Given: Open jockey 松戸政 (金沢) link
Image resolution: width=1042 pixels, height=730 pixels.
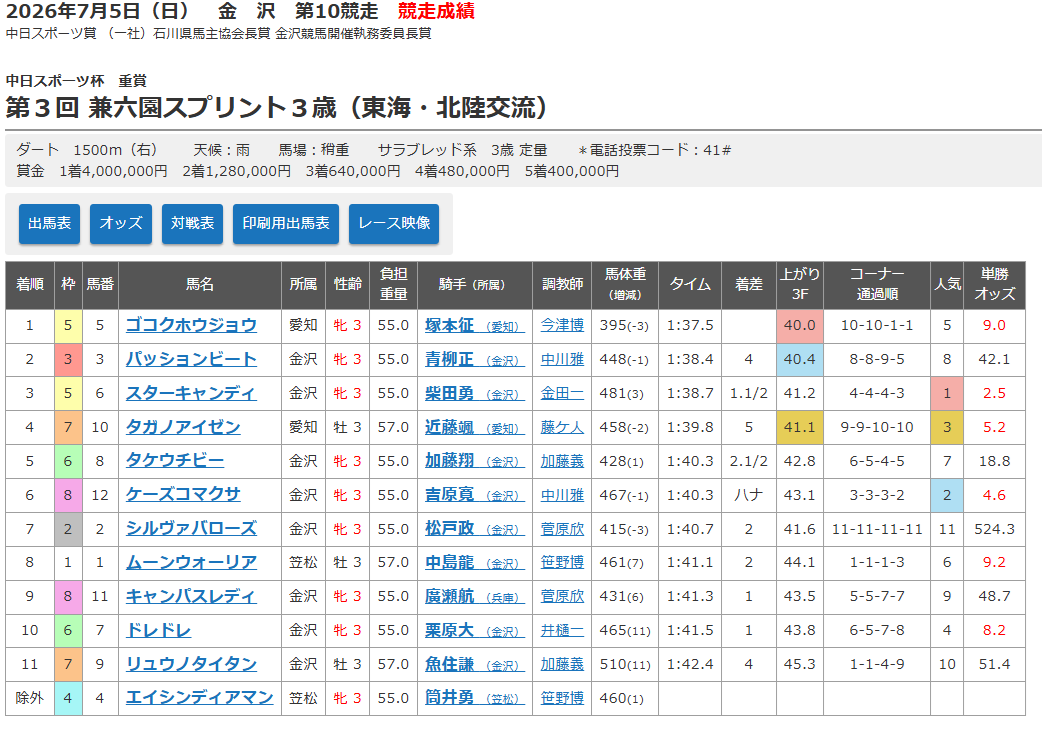Looking at the screenshot, I should click(474, 529).
